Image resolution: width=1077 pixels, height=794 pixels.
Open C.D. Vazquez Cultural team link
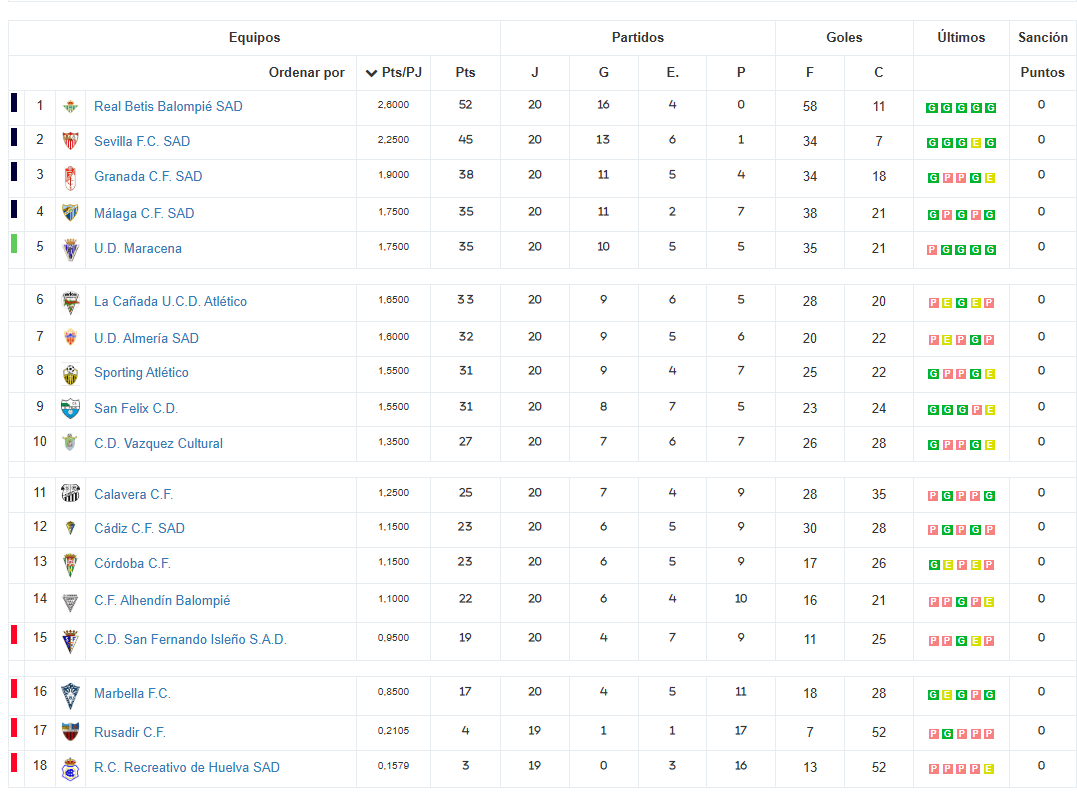pos(159,444)
